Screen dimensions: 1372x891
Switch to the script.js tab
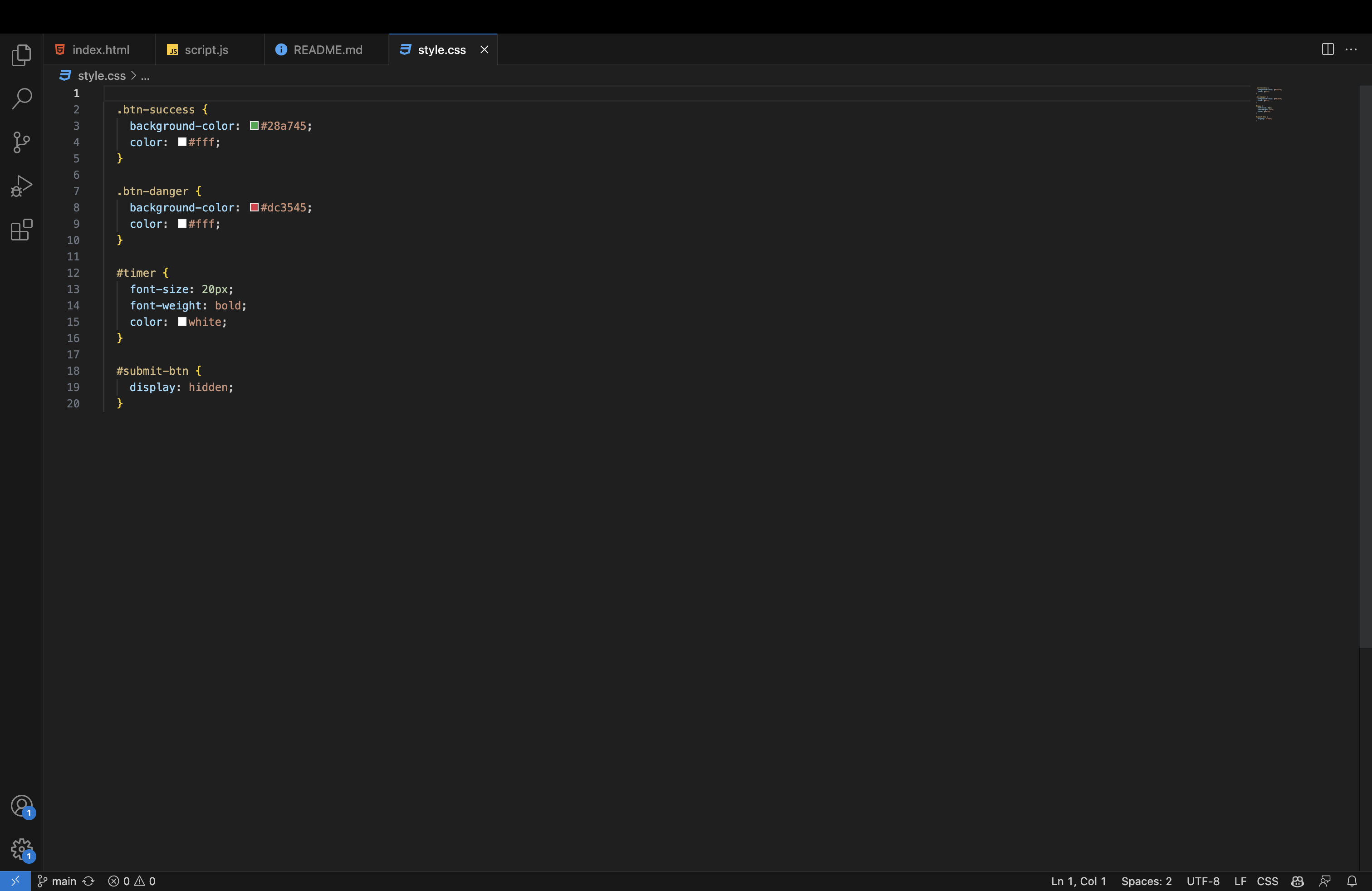(206, 49)
